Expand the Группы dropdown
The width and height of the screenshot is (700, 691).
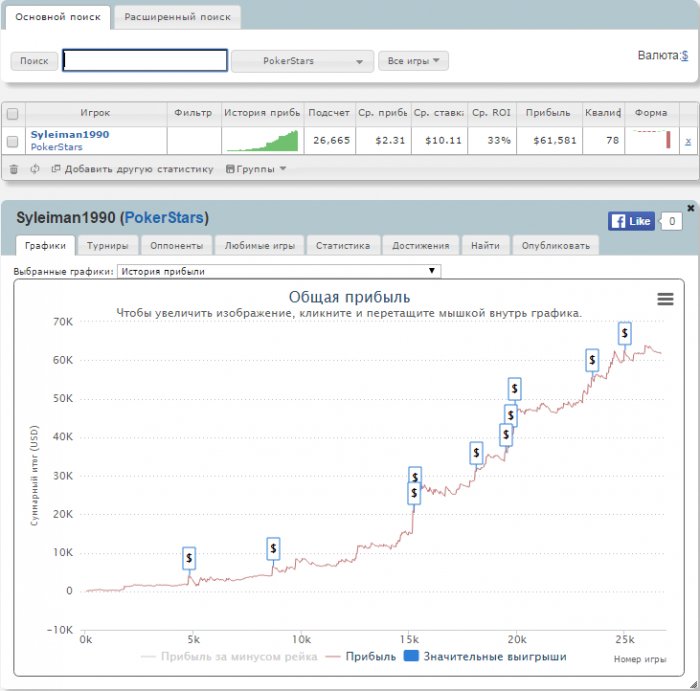(257, 169)
